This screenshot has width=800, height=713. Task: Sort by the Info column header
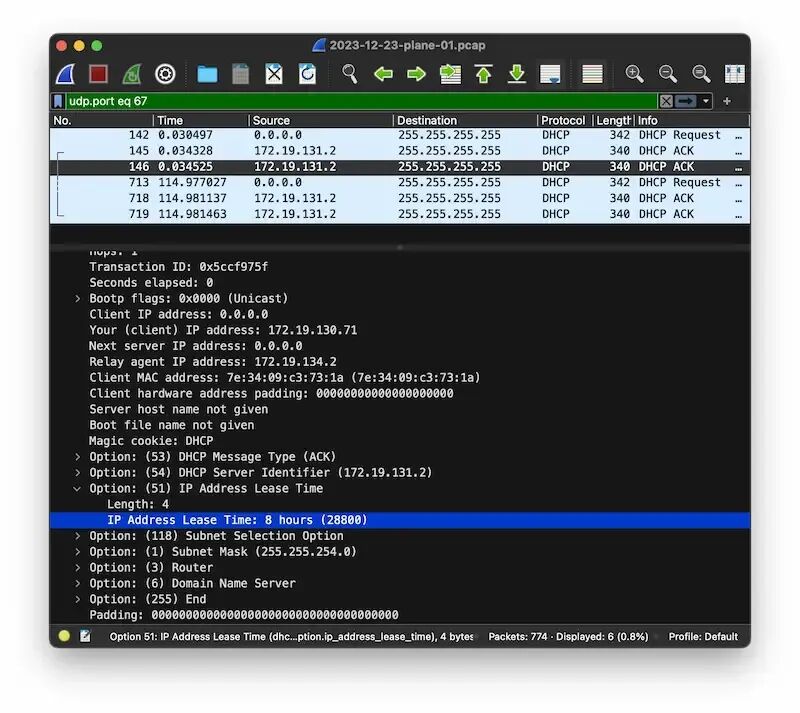coord(692,120)
